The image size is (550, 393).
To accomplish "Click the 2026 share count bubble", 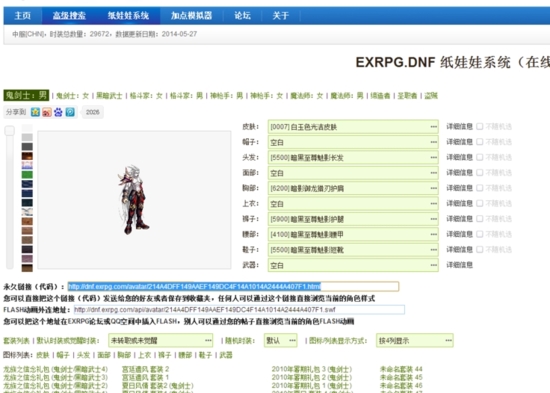I will click(x=93, y=112).
